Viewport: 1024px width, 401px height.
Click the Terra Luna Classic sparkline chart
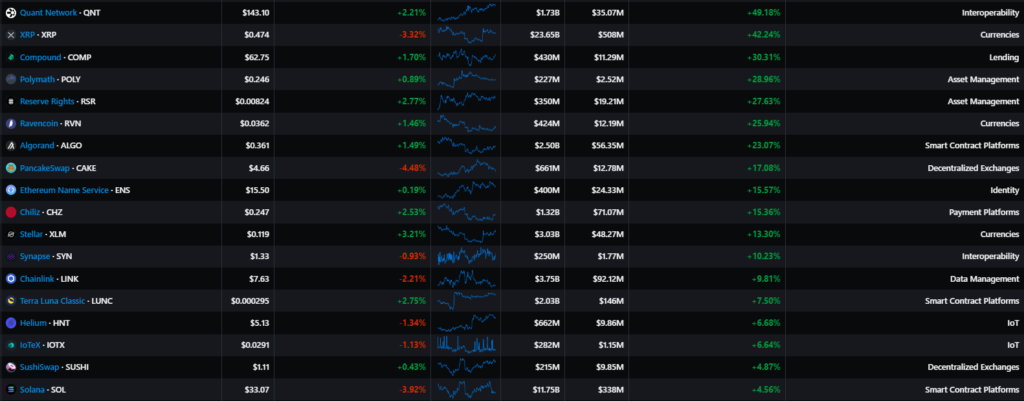click(x=466, y=300)
